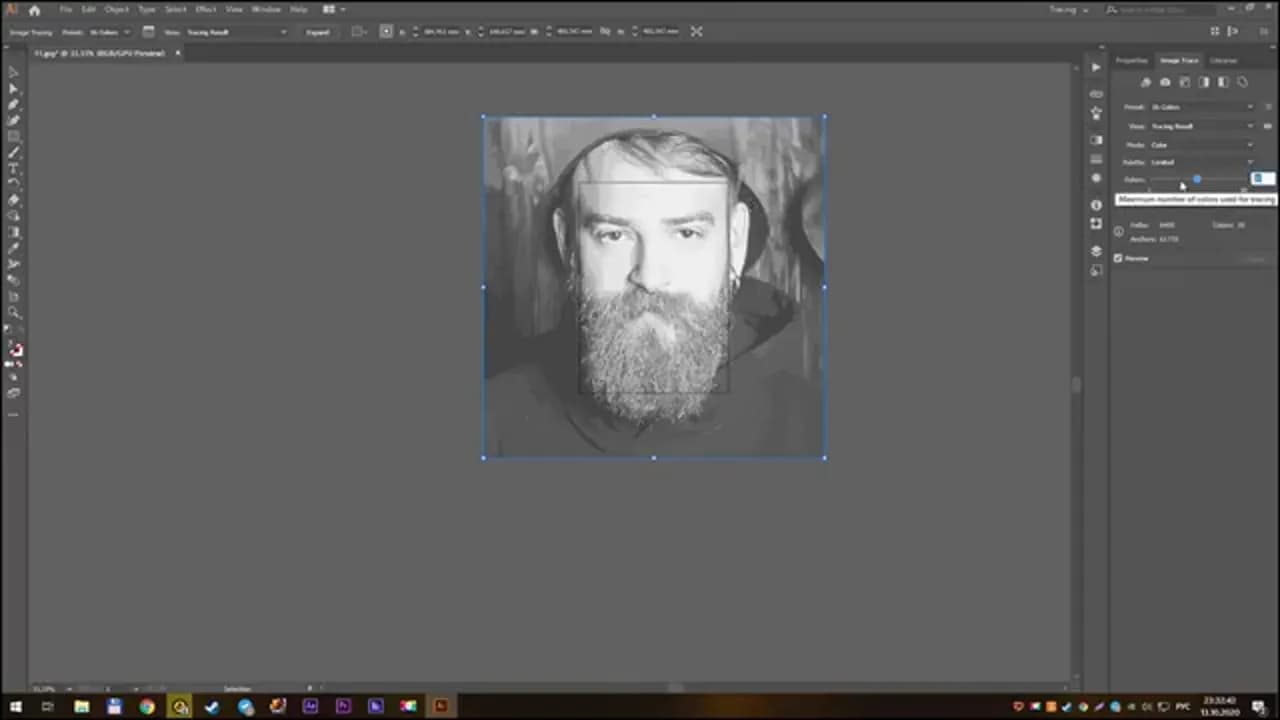Image resolution: width=1280 pixels, height=720 pixels.
Task: Click the Colors slider handle
Action: 1197,179
